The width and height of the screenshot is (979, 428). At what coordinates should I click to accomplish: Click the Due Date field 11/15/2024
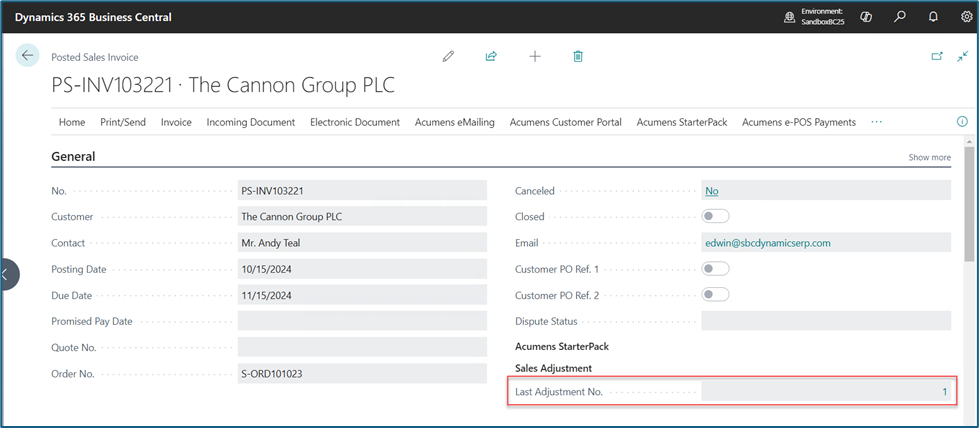(x=362, y=295)
